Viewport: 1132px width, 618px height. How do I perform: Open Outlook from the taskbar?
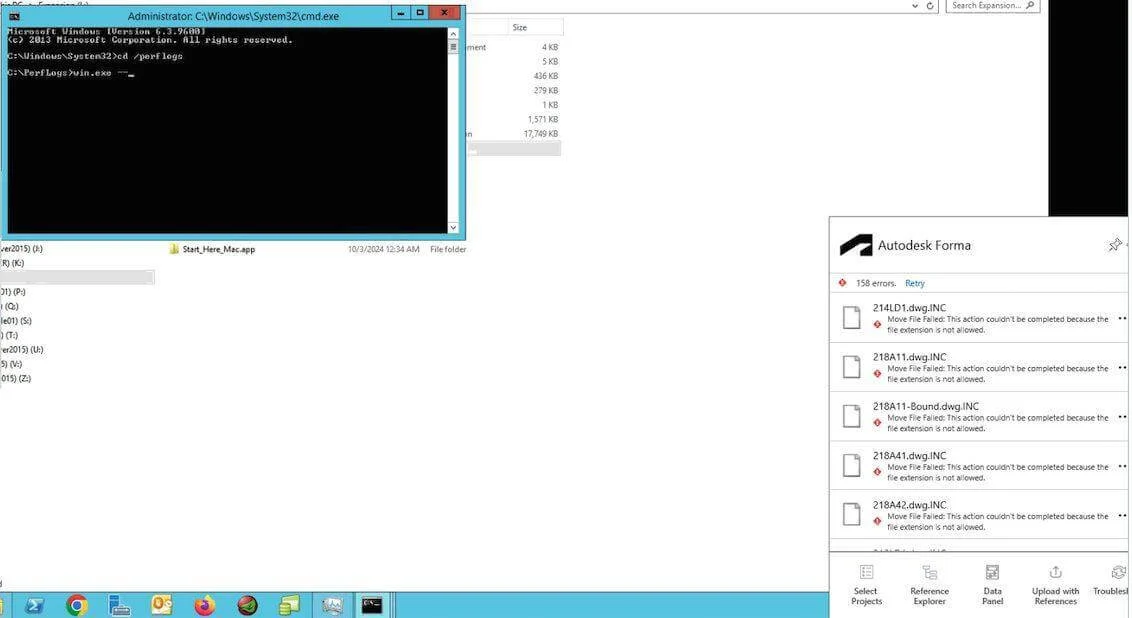pos(162,605)
